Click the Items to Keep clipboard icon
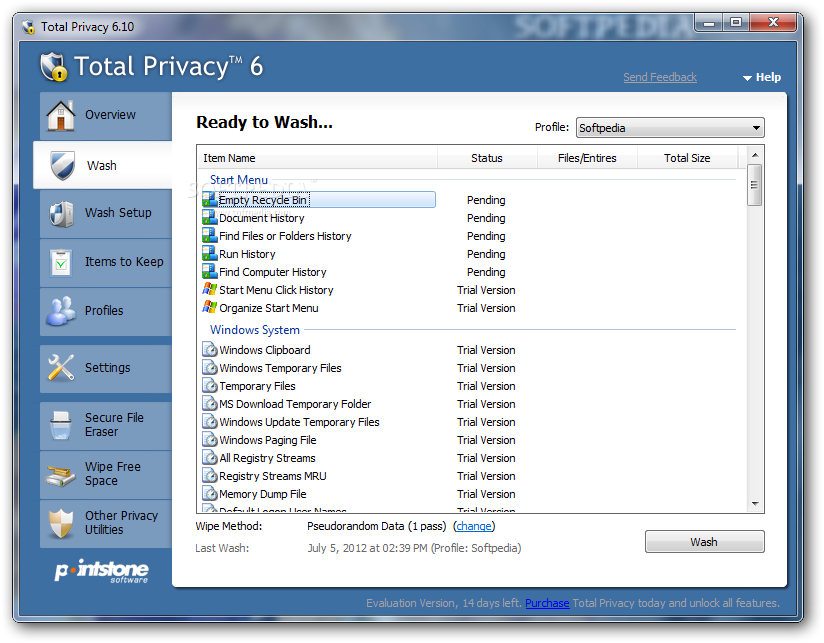Image resolution: width=824 pixels, height=643 pixels. pyautogui.click(x=60, y=262)
